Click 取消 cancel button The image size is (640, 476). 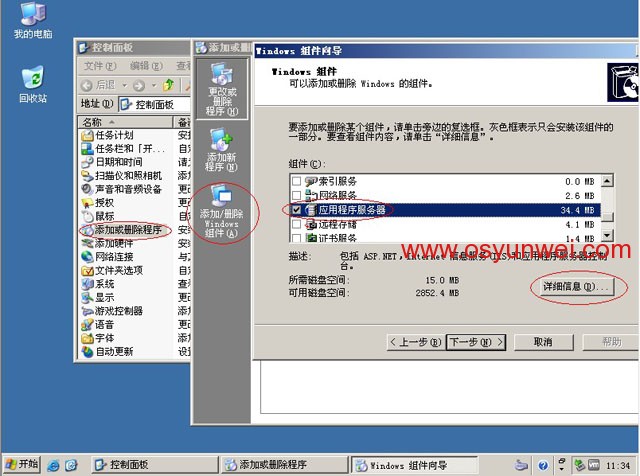coord(543,342)
